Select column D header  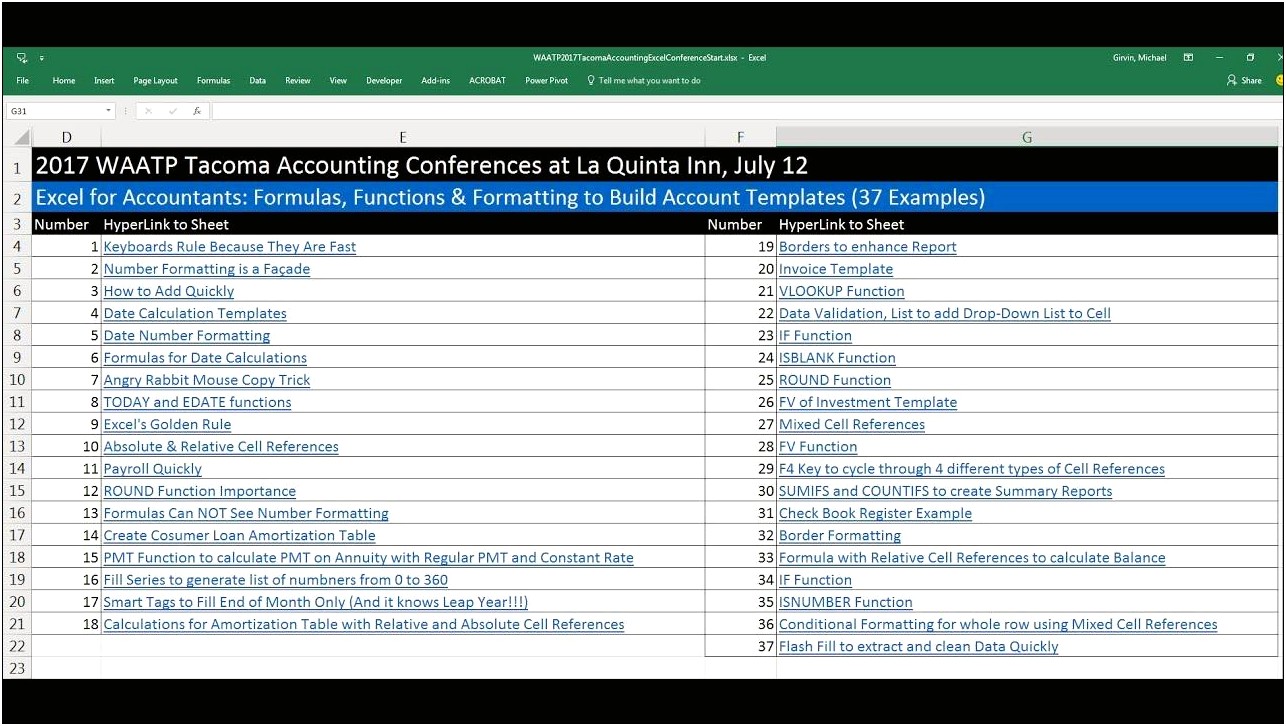66,137
